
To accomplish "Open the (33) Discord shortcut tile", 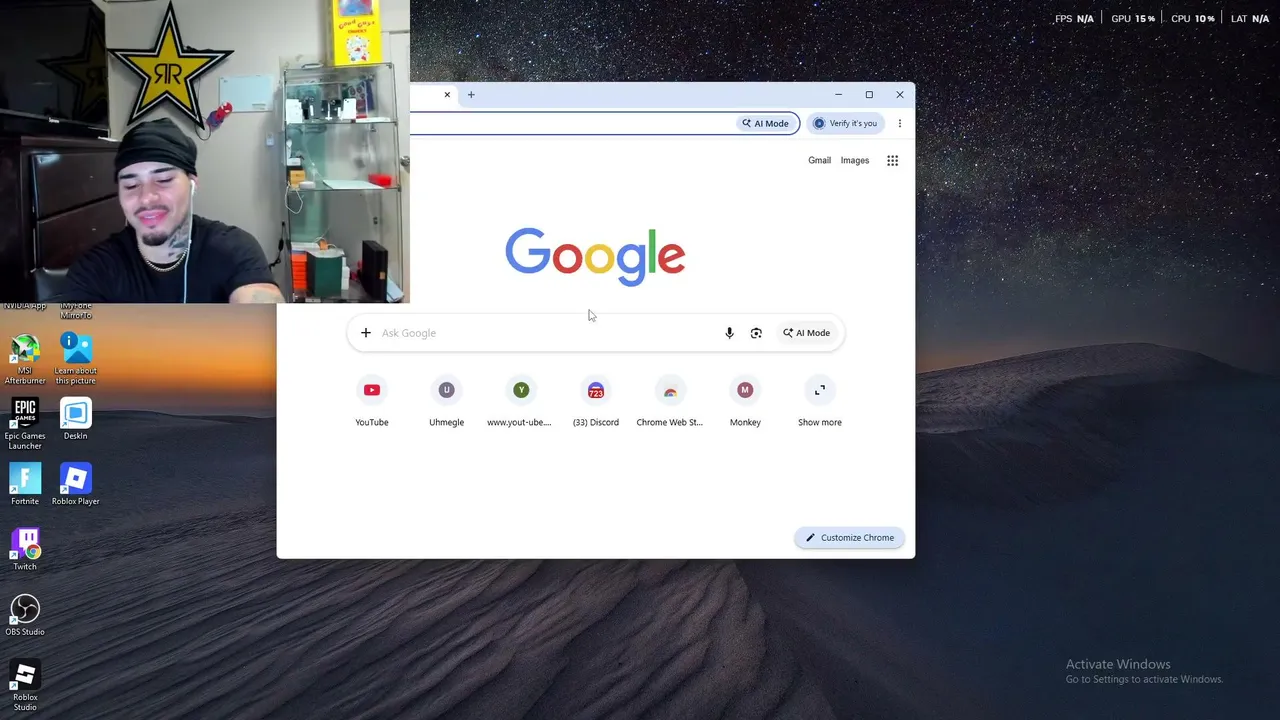I will pyautogui.click(x=596, y=403).
